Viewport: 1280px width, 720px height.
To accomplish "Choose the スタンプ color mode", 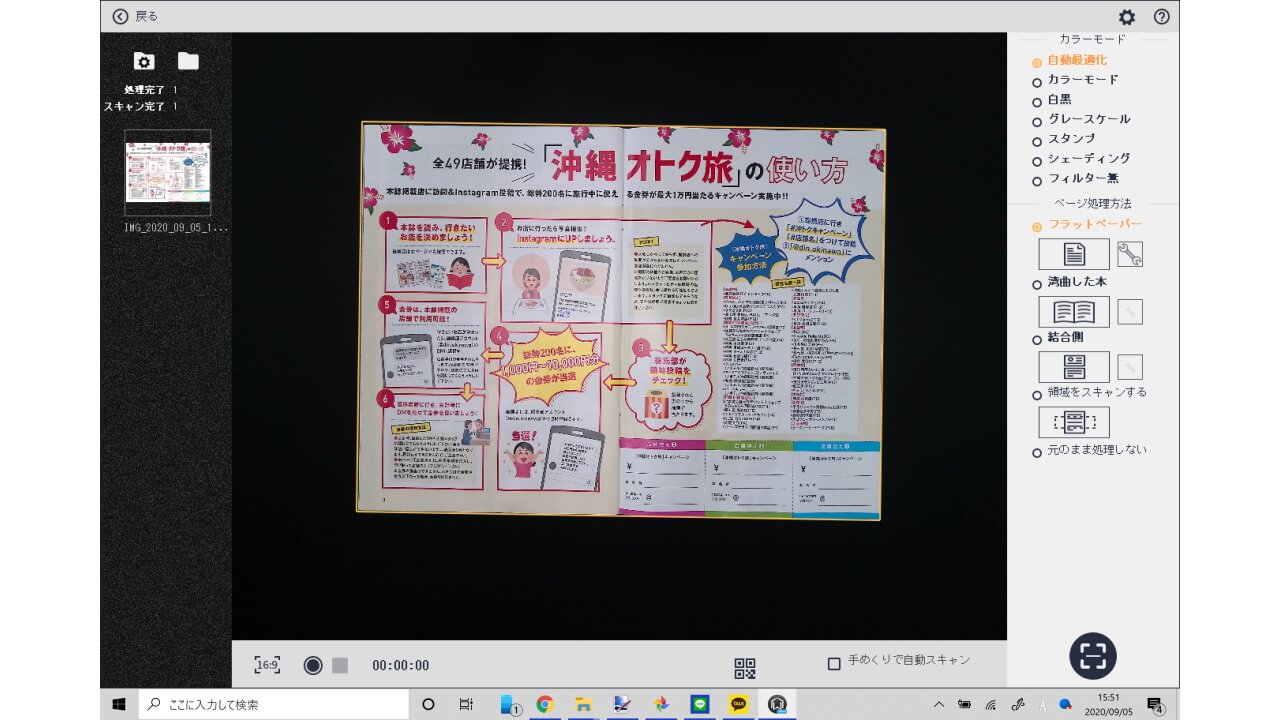I will (x=1037, y=140).
